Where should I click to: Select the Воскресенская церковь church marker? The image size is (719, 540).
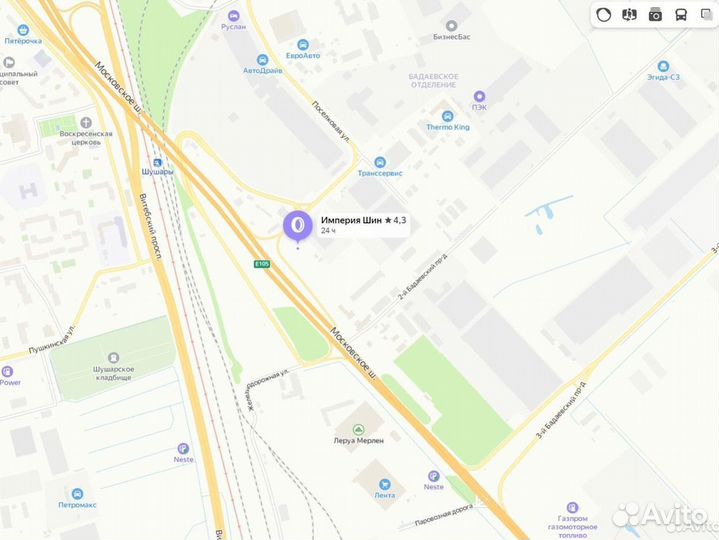point(86,122)
